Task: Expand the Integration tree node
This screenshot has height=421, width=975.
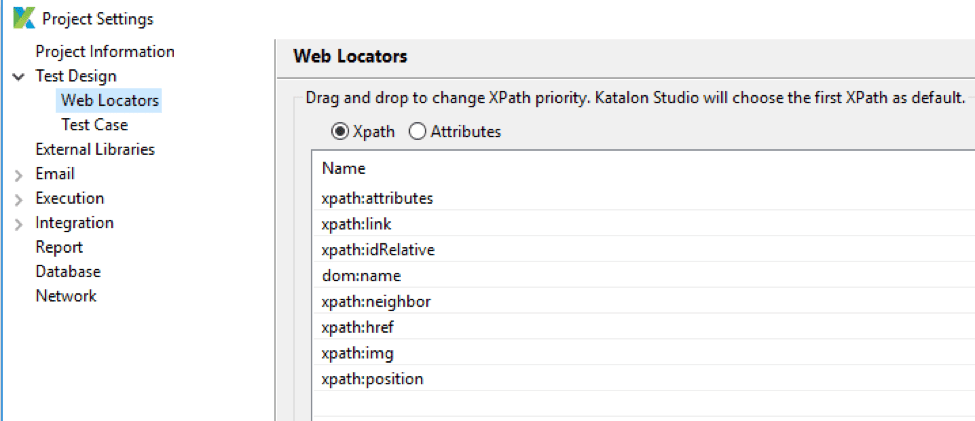Action: click(21, 224)
